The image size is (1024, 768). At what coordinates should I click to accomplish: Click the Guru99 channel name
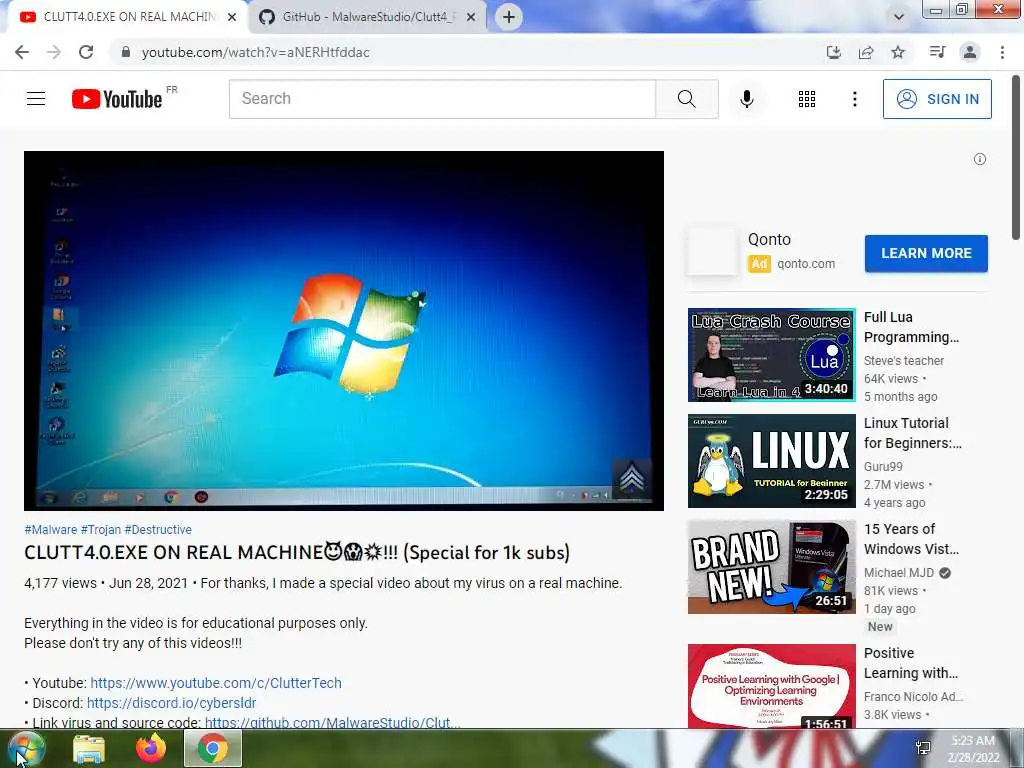(883, 467)
